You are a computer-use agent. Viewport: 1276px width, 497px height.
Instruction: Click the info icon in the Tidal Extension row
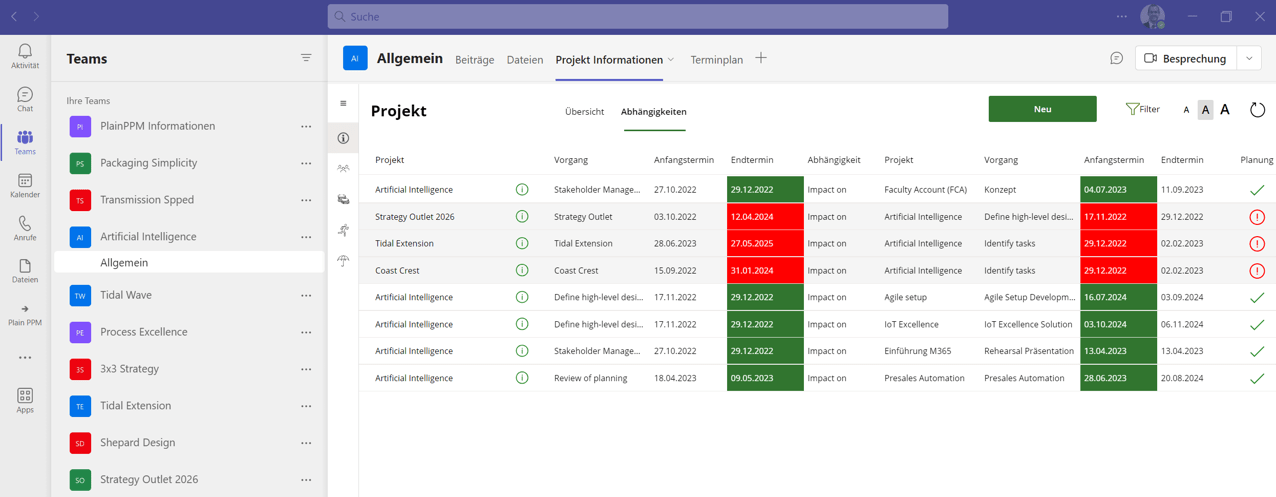[x=522, y=244]
